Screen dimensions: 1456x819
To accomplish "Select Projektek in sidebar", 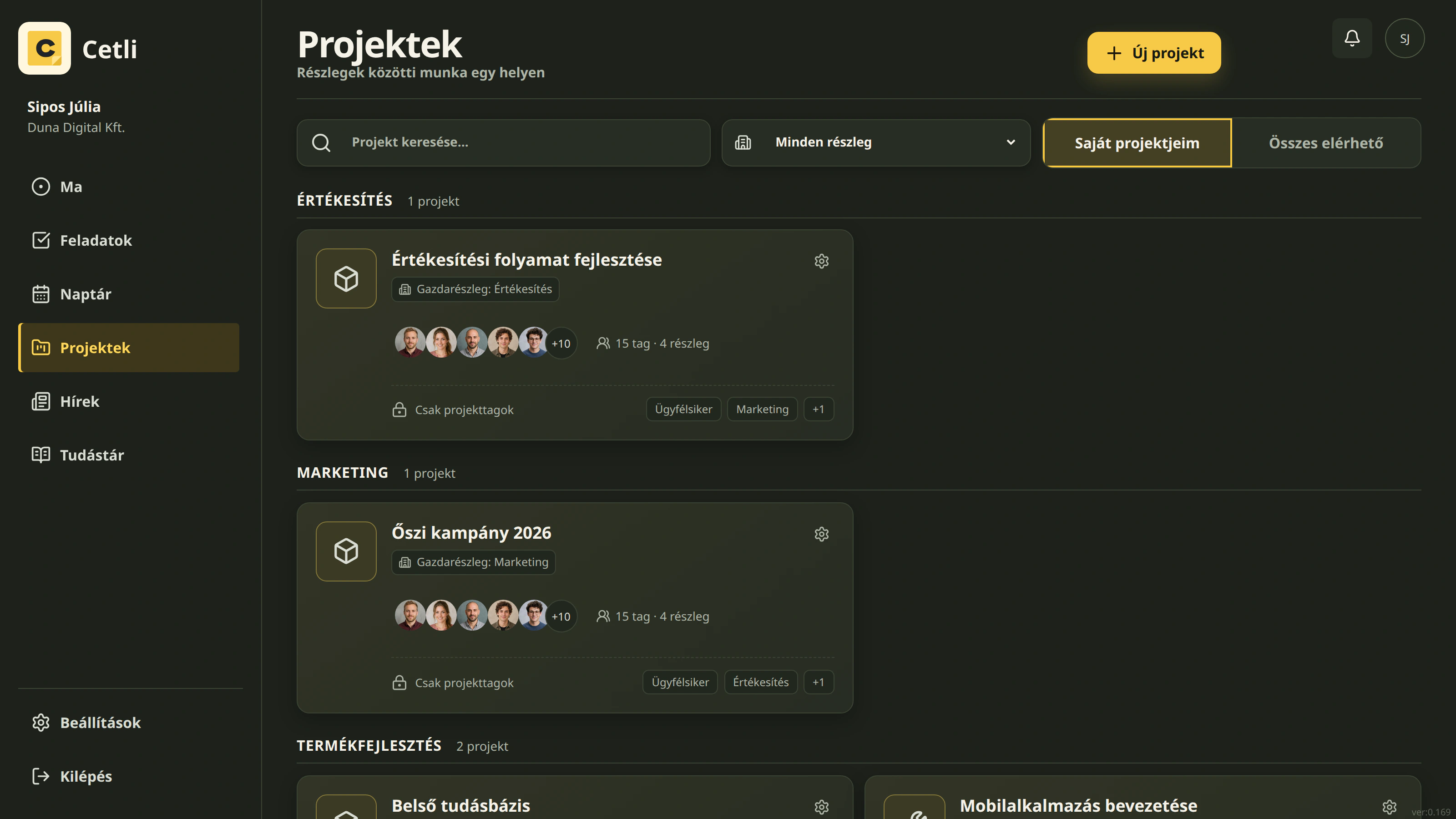I will [128, 348].
